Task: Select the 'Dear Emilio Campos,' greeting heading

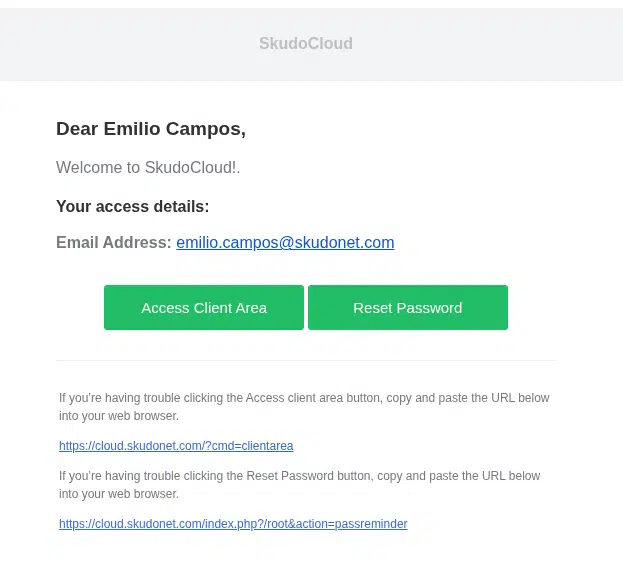Action: (x=151, y=129)
